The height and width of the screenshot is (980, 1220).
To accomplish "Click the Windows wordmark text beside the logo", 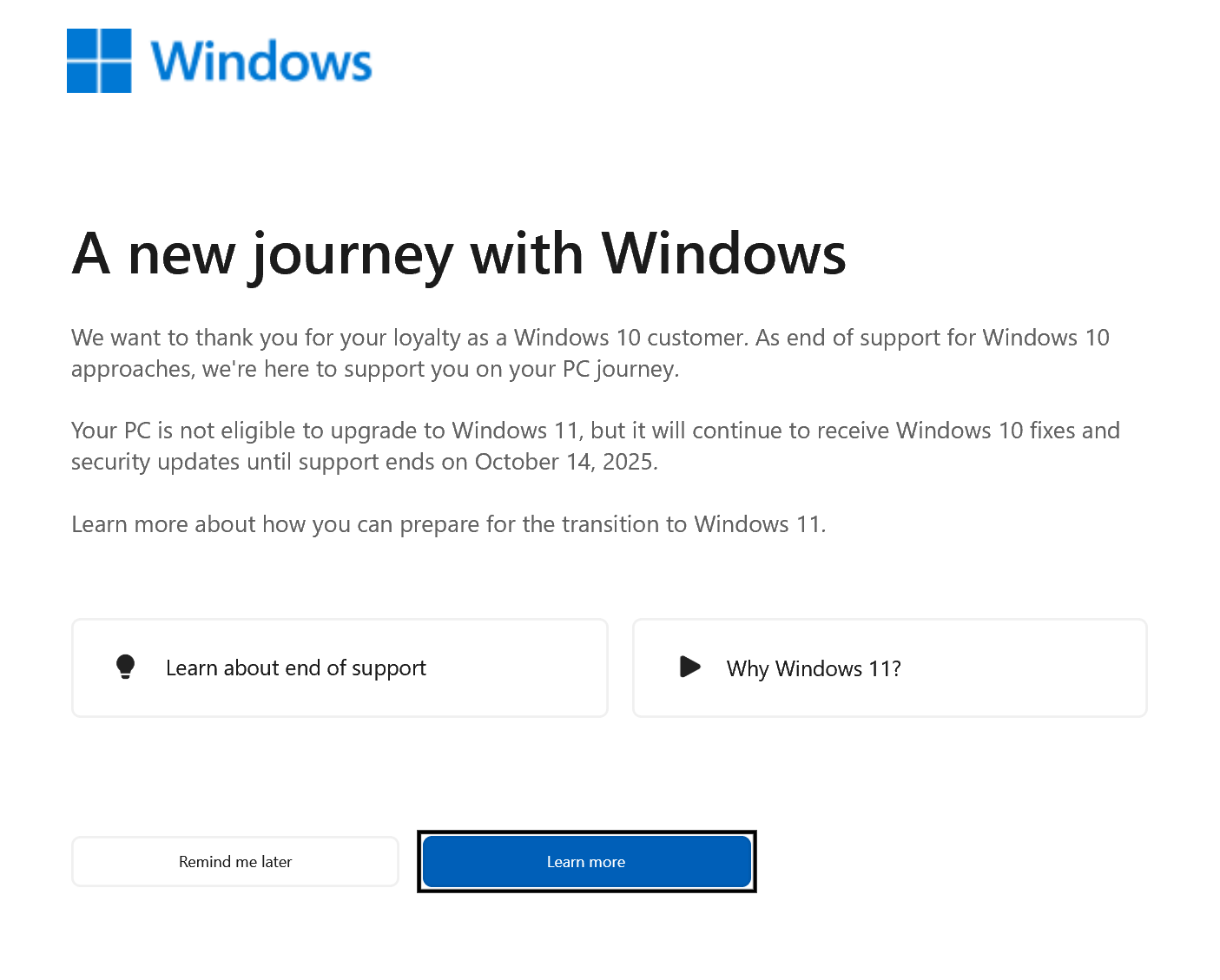I will coord(261,62).
